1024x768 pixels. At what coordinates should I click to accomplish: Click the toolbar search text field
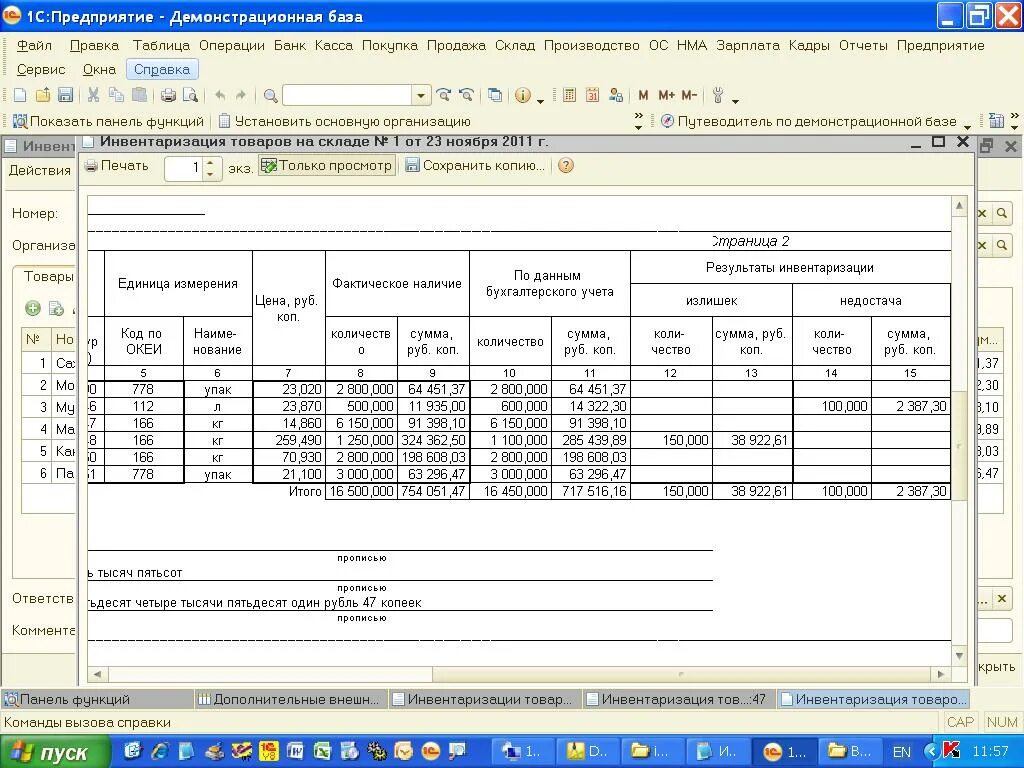pos(347,96)
